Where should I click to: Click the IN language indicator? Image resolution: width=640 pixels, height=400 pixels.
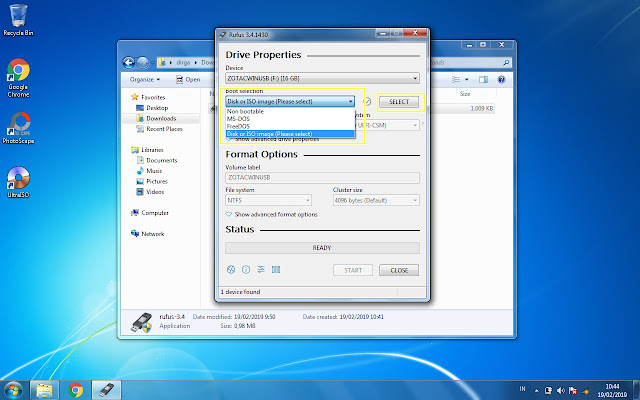tap(522, 389)
